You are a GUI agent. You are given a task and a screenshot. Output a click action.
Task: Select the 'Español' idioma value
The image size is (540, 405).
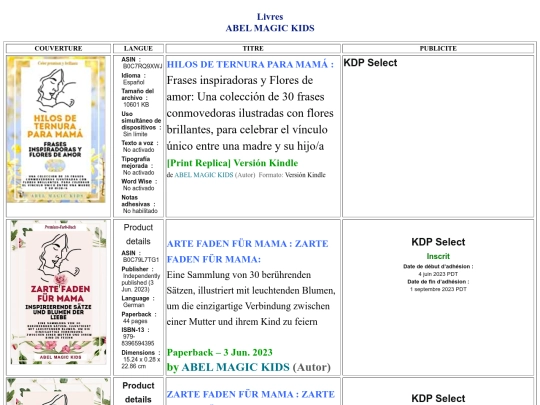click(134, 82)
